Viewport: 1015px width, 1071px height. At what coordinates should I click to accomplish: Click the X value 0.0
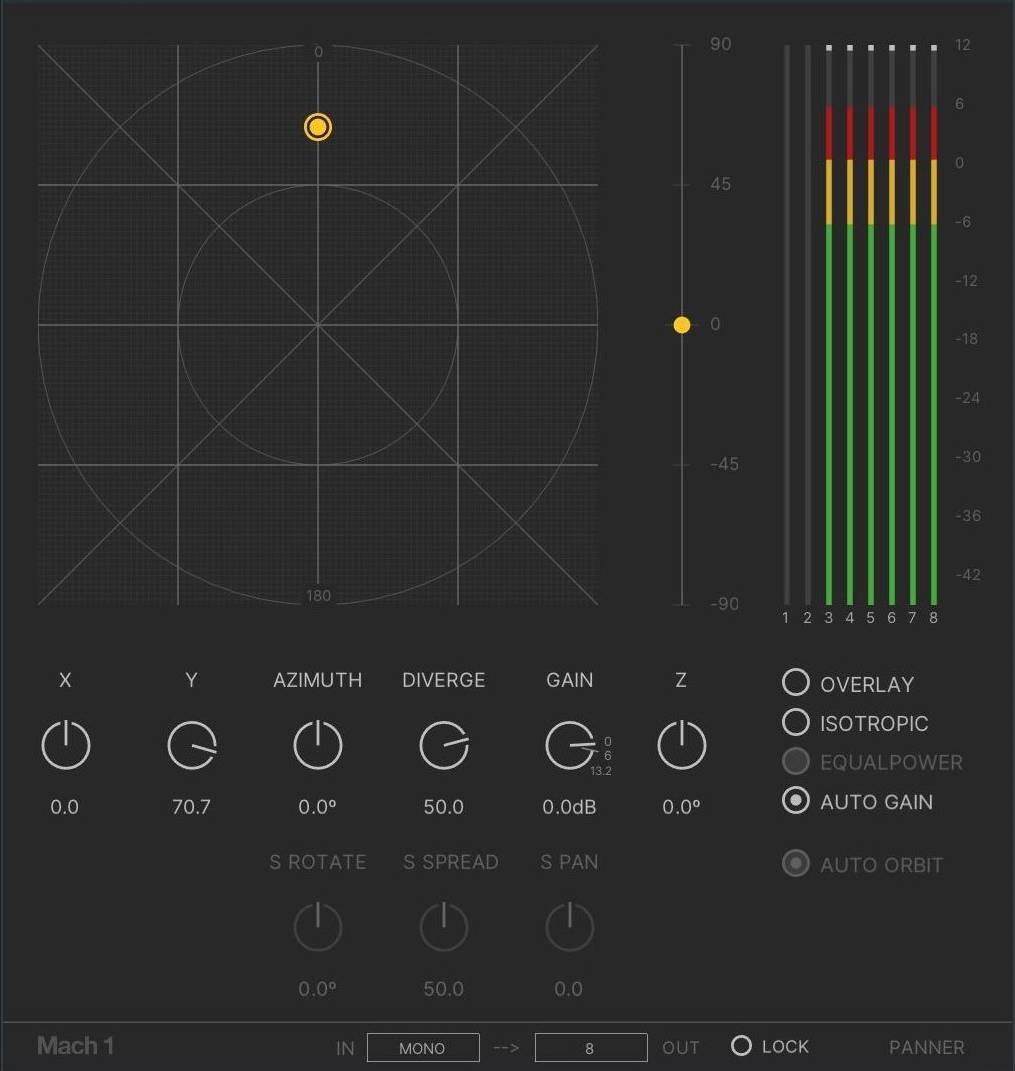(65, 807)
